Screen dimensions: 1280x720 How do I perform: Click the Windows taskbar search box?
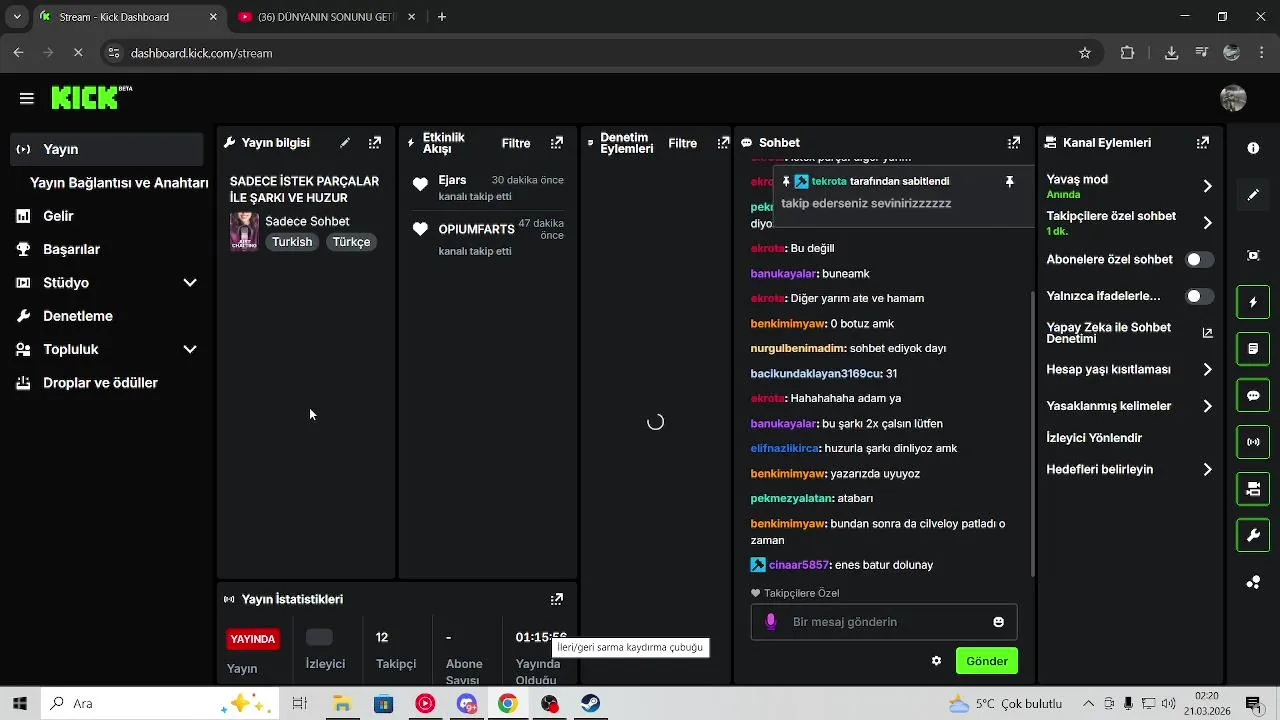coord(160,704)
